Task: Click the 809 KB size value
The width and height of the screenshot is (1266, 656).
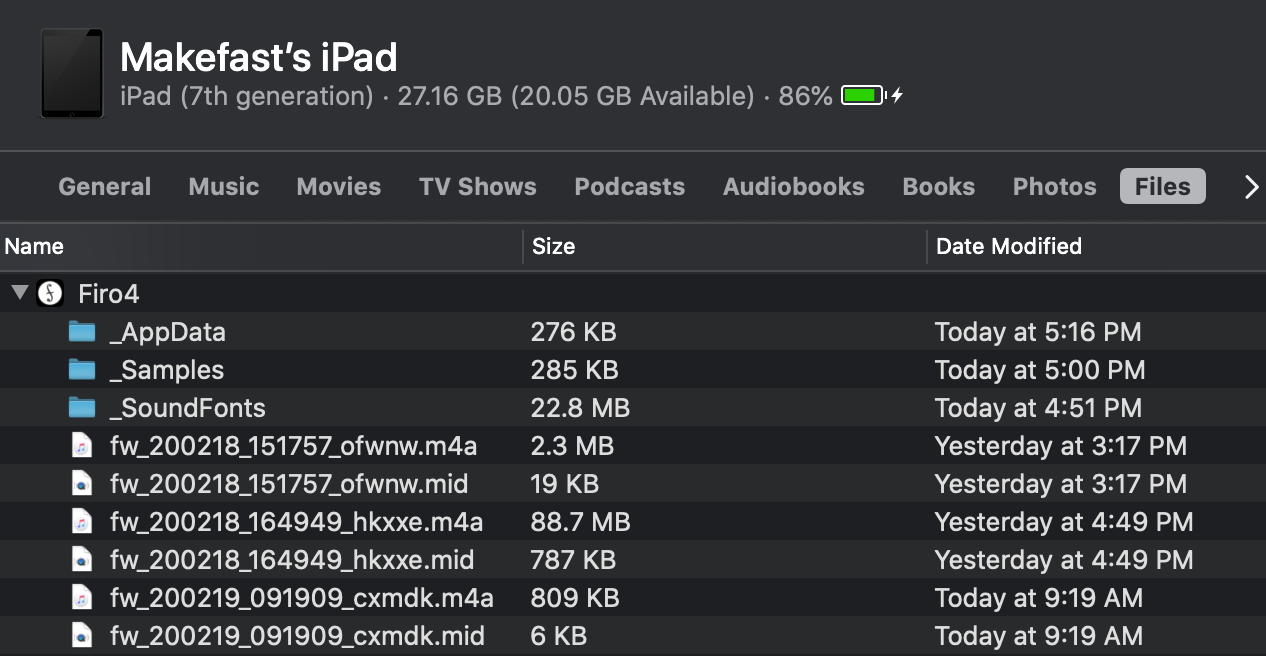Action: pyautogui.click(x=575, y=598)
